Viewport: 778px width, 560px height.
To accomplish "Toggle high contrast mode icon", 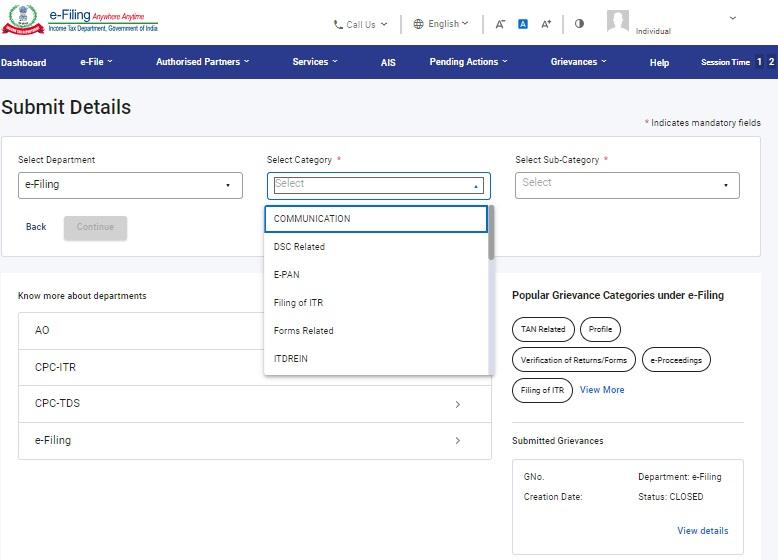I will pos(579,24).
